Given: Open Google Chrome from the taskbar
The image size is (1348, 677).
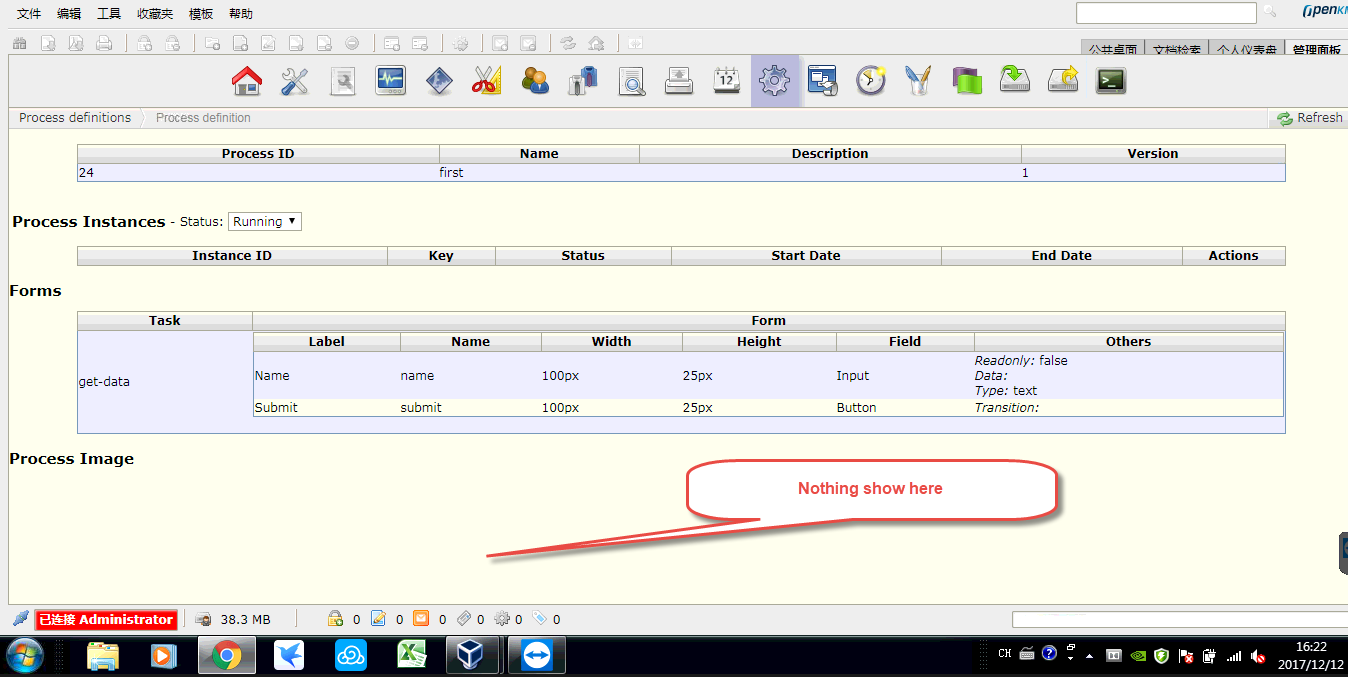Looking at the screenshot, I should 226,656.
